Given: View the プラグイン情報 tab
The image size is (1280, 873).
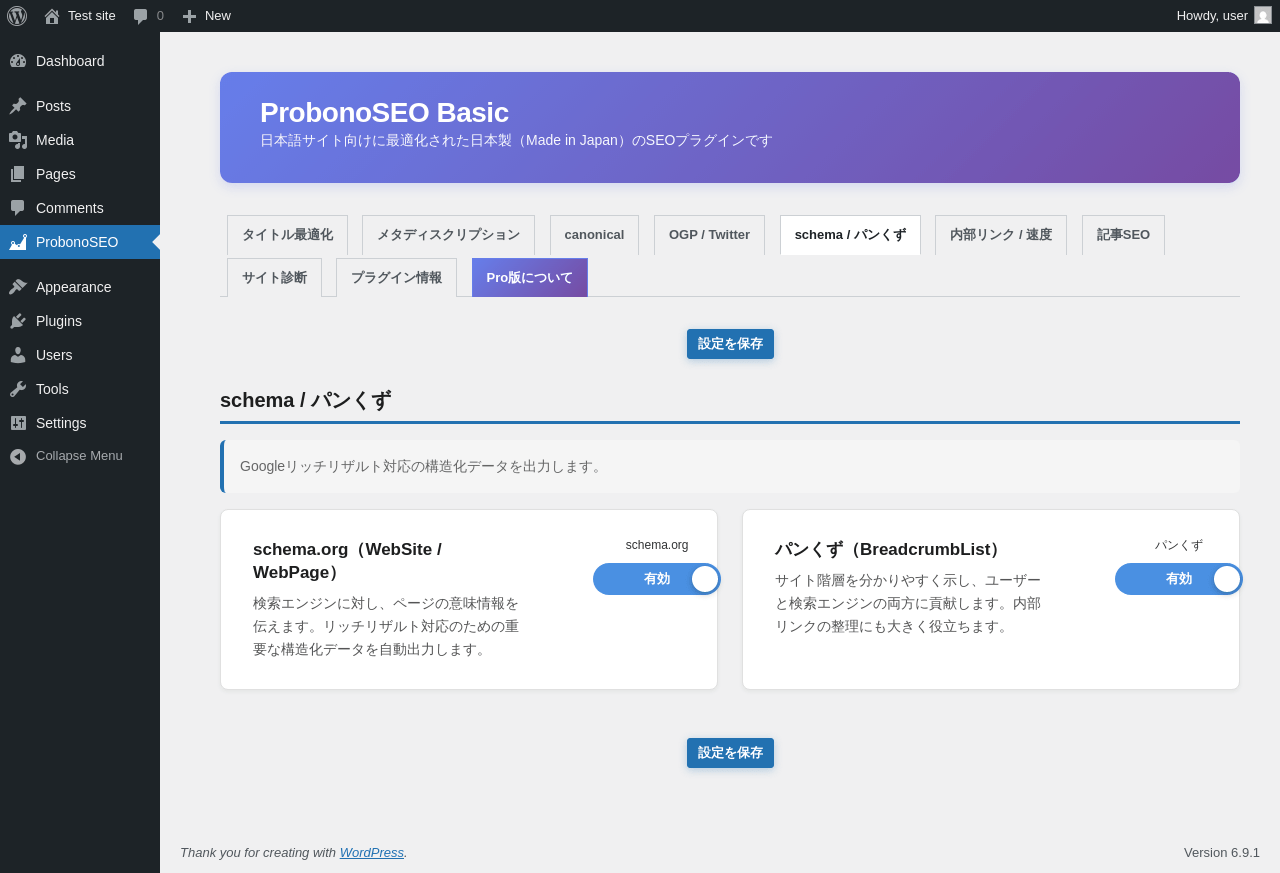Looking at the screenshot, I should point(396,278).
